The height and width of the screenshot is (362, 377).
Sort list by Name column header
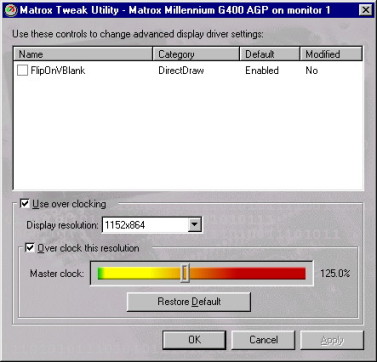(83, 54)
